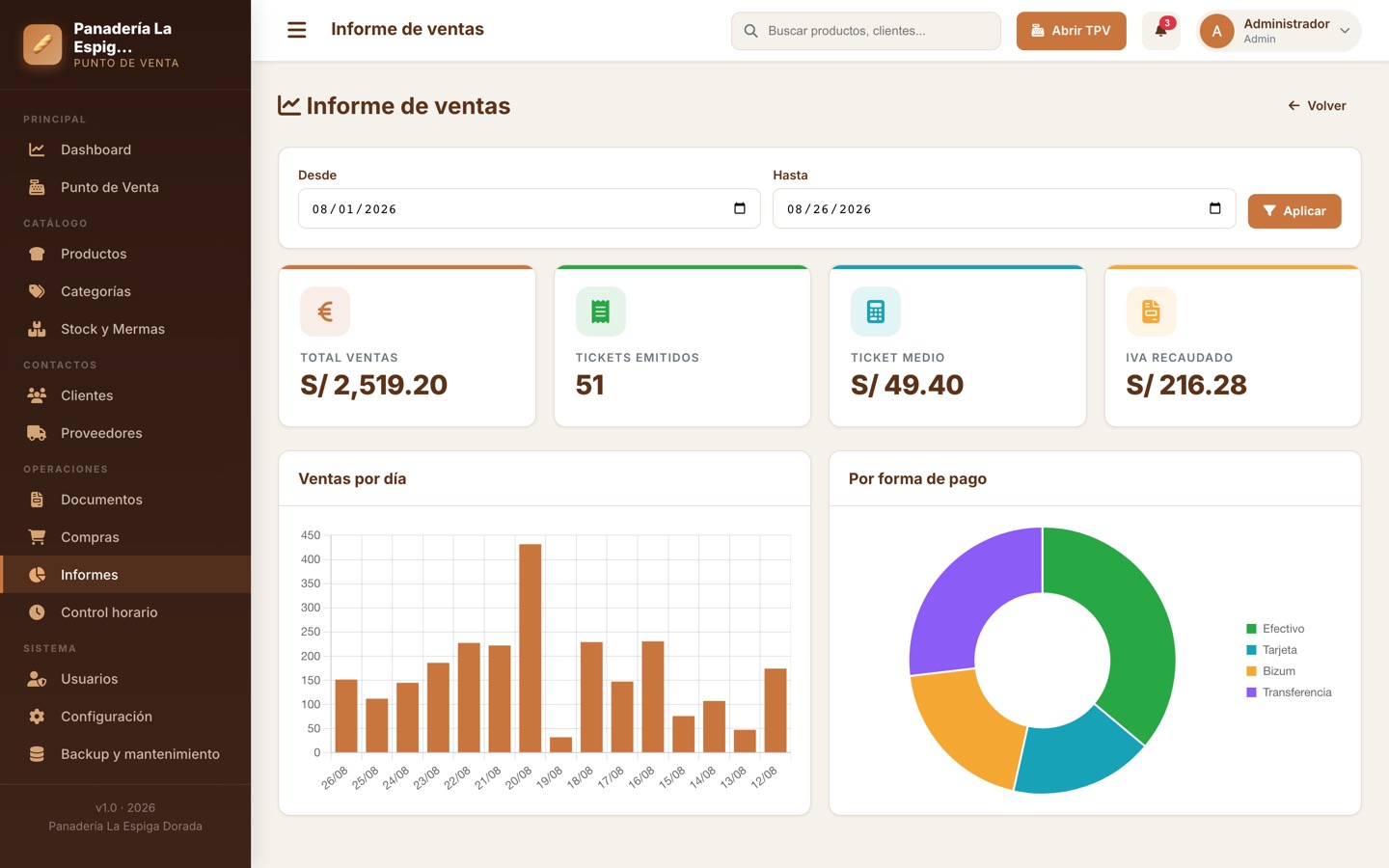
Task: Click the Volver back link
Action: pyautogui.click(x=1317, y=106)
